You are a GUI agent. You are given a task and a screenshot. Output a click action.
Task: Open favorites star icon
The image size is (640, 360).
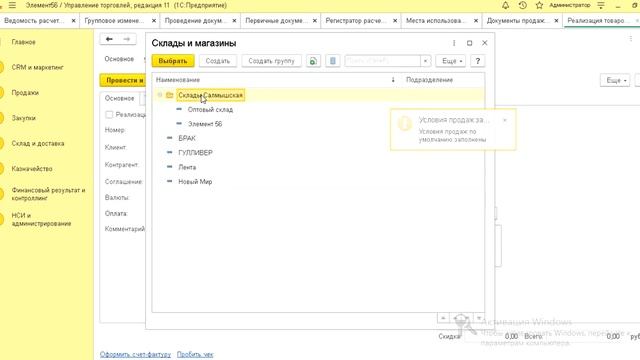pos(539,5)
